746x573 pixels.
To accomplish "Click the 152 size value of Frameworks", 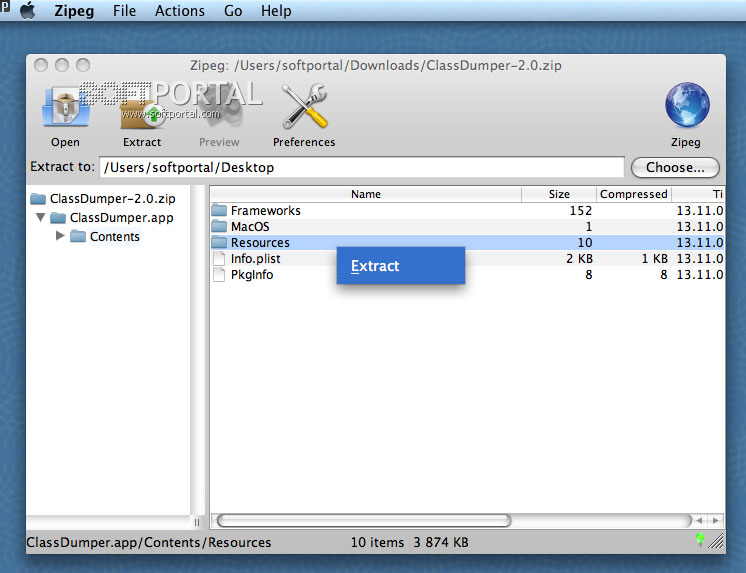I will [x=580, y=210].
